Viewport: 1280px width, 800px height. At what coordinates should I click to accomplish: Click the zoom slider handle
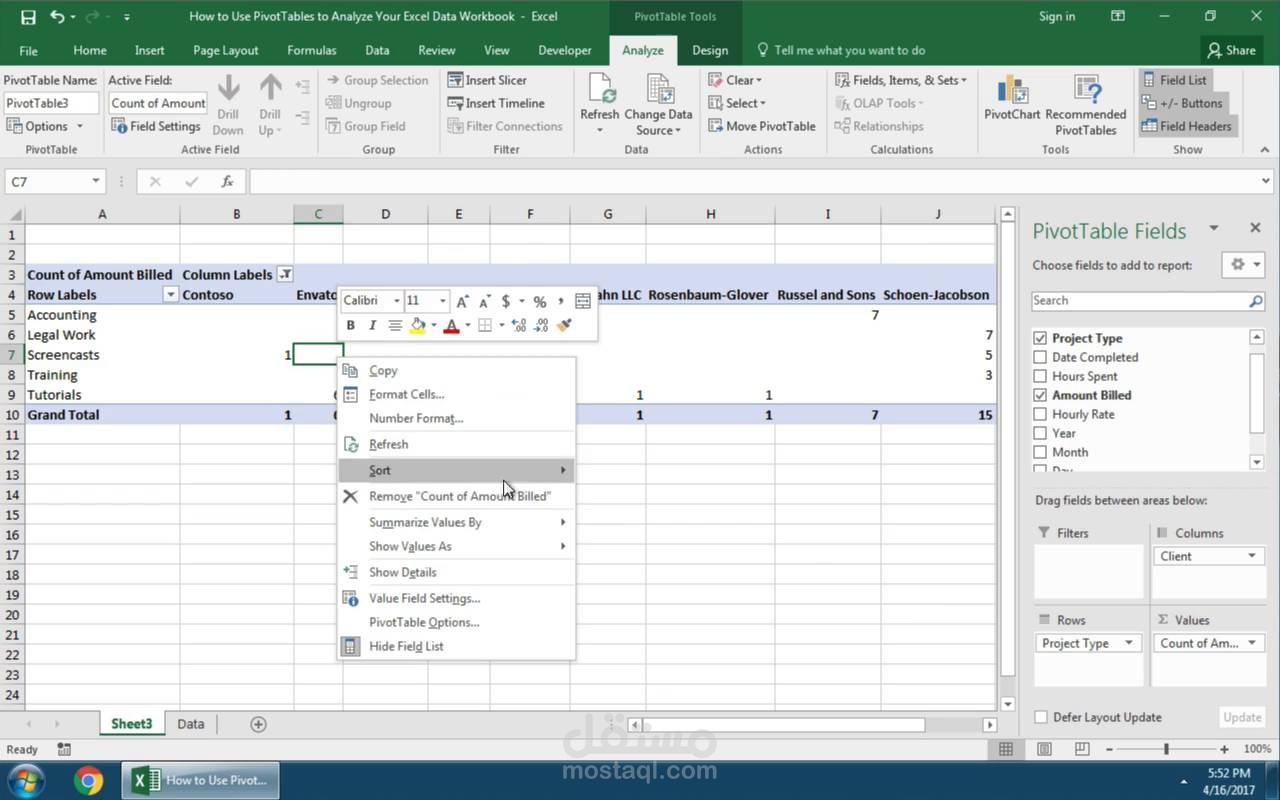(1166, 749)
